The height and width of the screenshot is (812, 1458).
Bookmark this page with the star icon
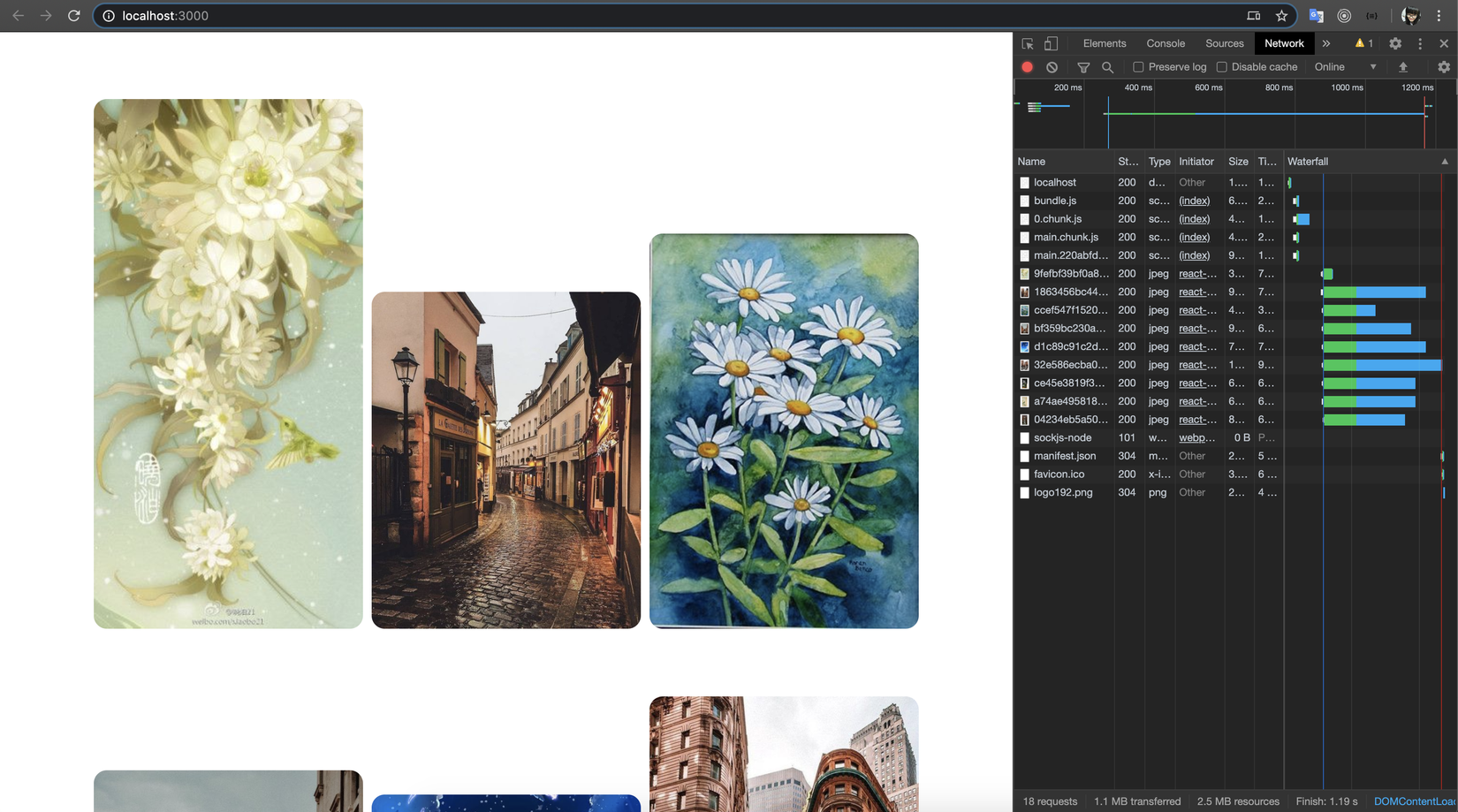1281,16
